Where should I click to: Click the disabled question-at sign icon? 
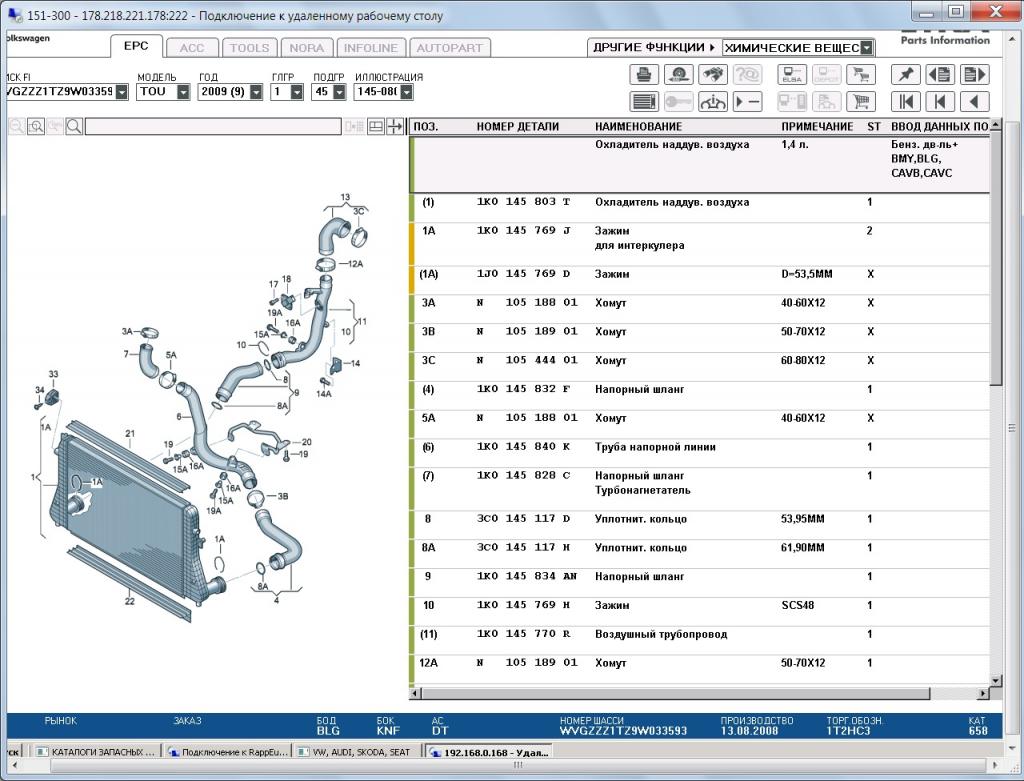point(747,74)
